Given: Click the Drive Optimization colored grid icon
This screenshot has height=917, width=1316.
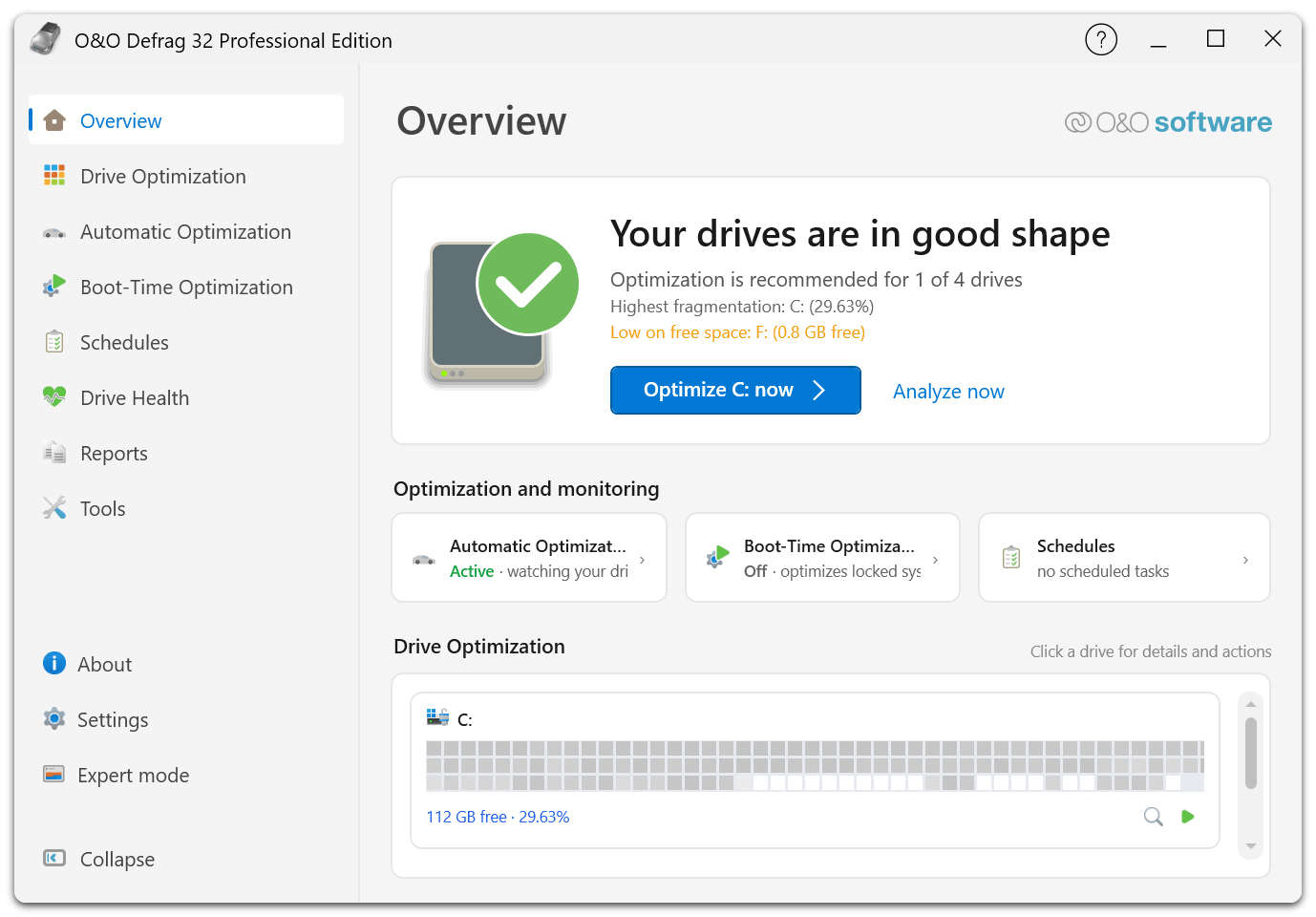Looking at the screenshot, I should click(54, 175).
